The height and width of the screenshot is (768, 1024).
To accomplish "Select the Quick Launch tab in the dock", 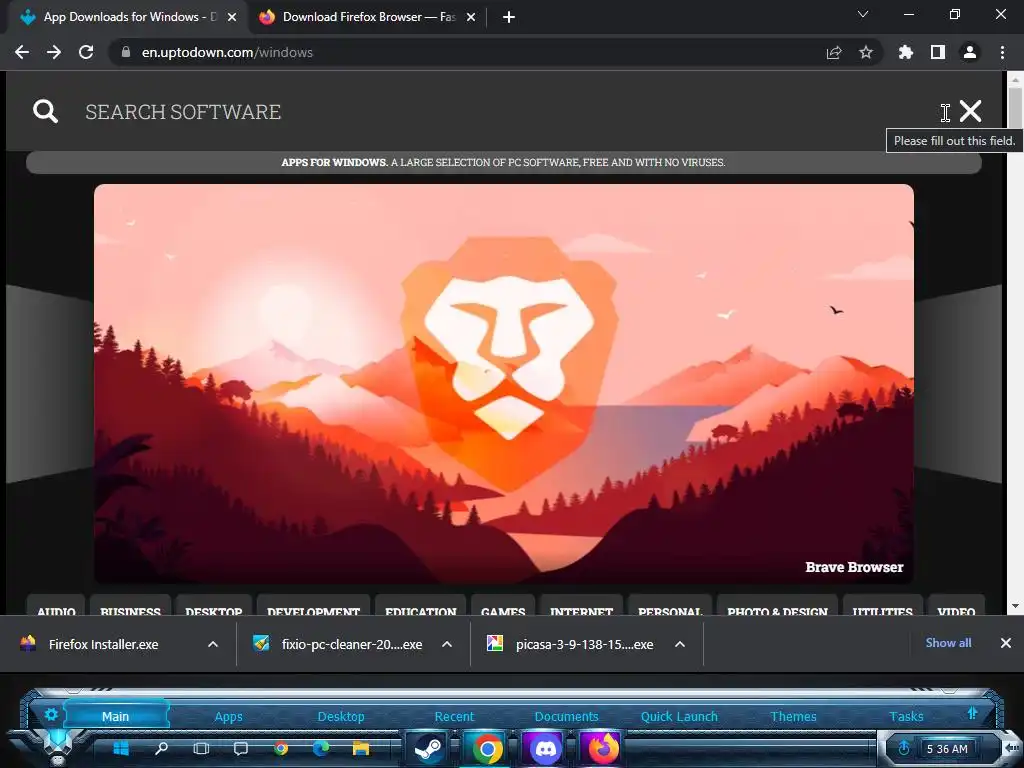I will [679, 716].
